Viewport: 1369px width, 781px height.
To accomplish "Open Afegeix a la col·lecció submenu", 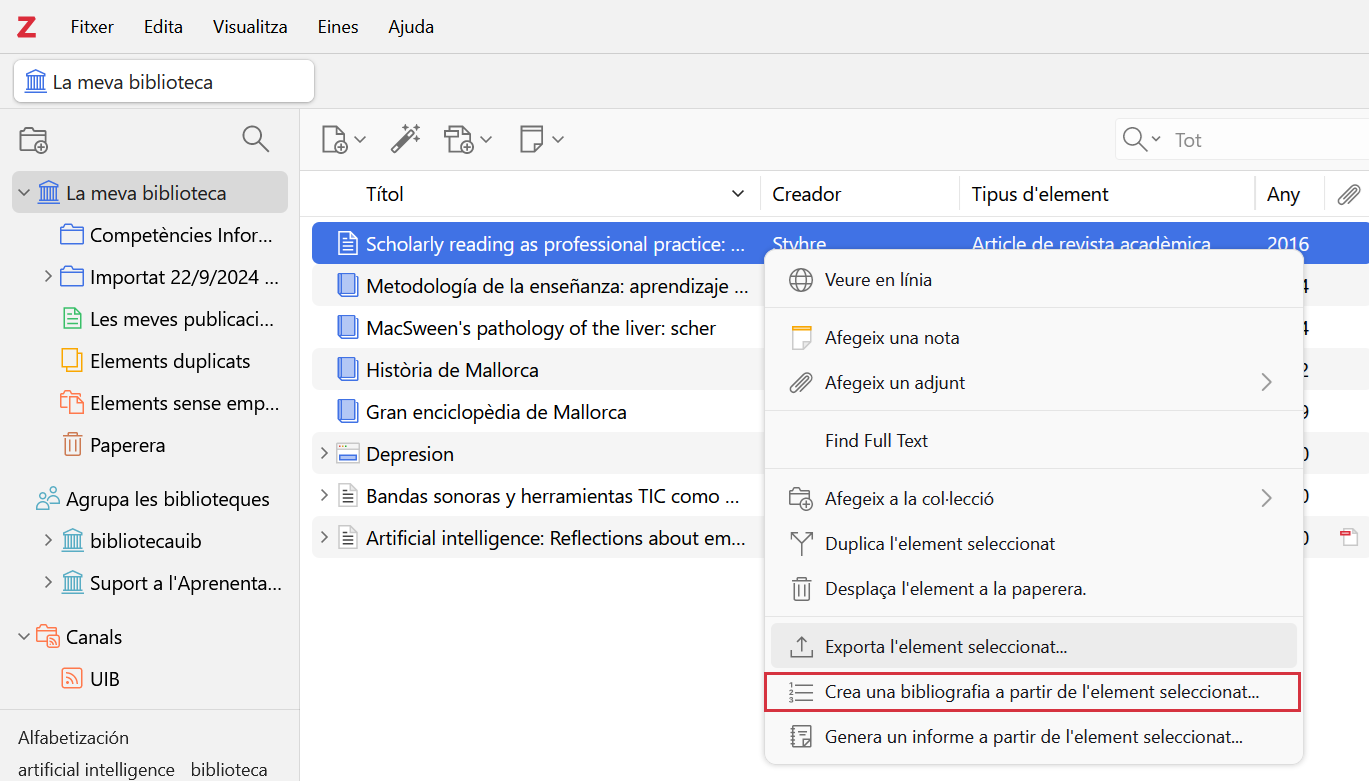I will pos(1034,498).
